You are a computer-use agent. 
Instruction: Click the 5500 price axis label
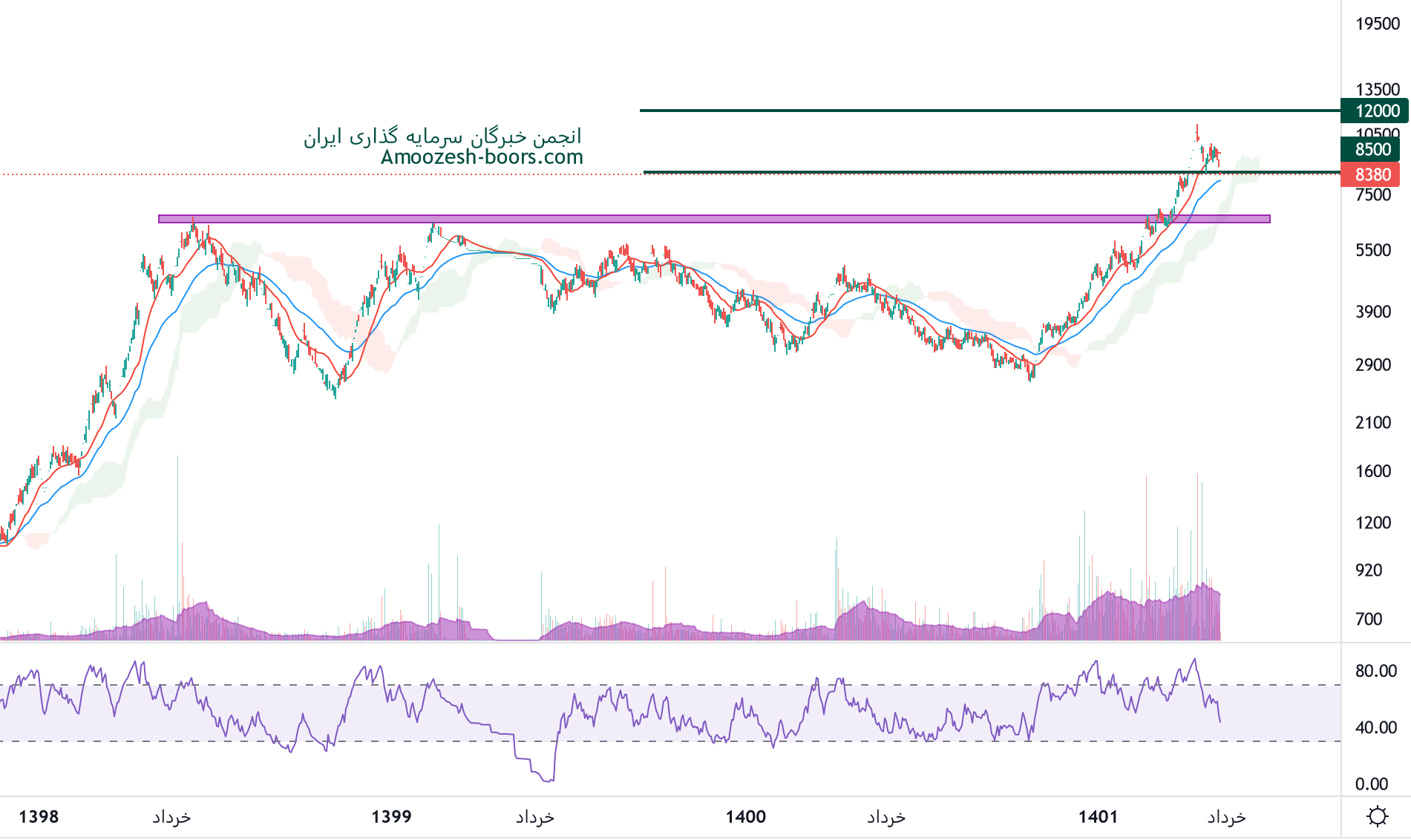coord(1372,251)
